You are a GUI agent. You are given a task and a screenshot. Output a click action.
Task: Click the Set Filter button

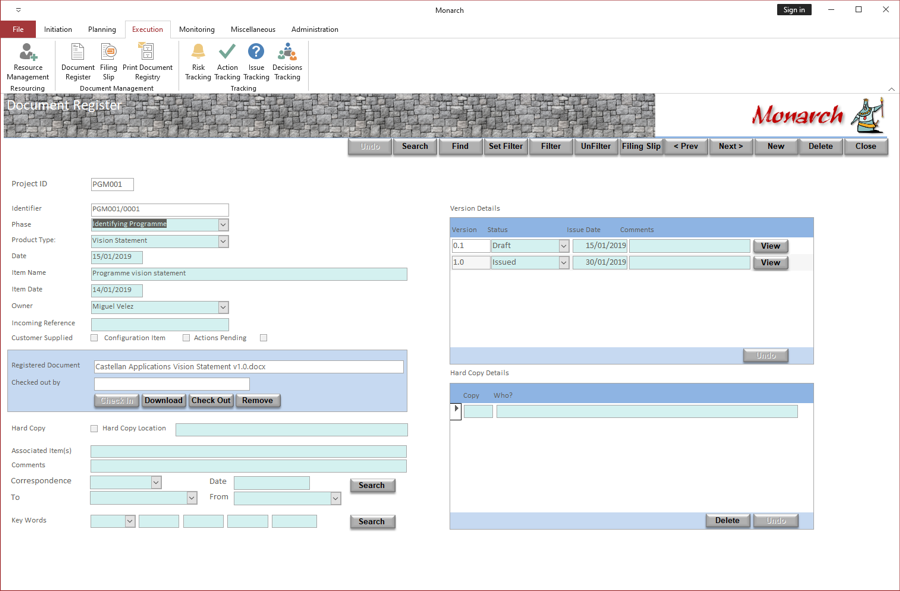coord(506,146)
